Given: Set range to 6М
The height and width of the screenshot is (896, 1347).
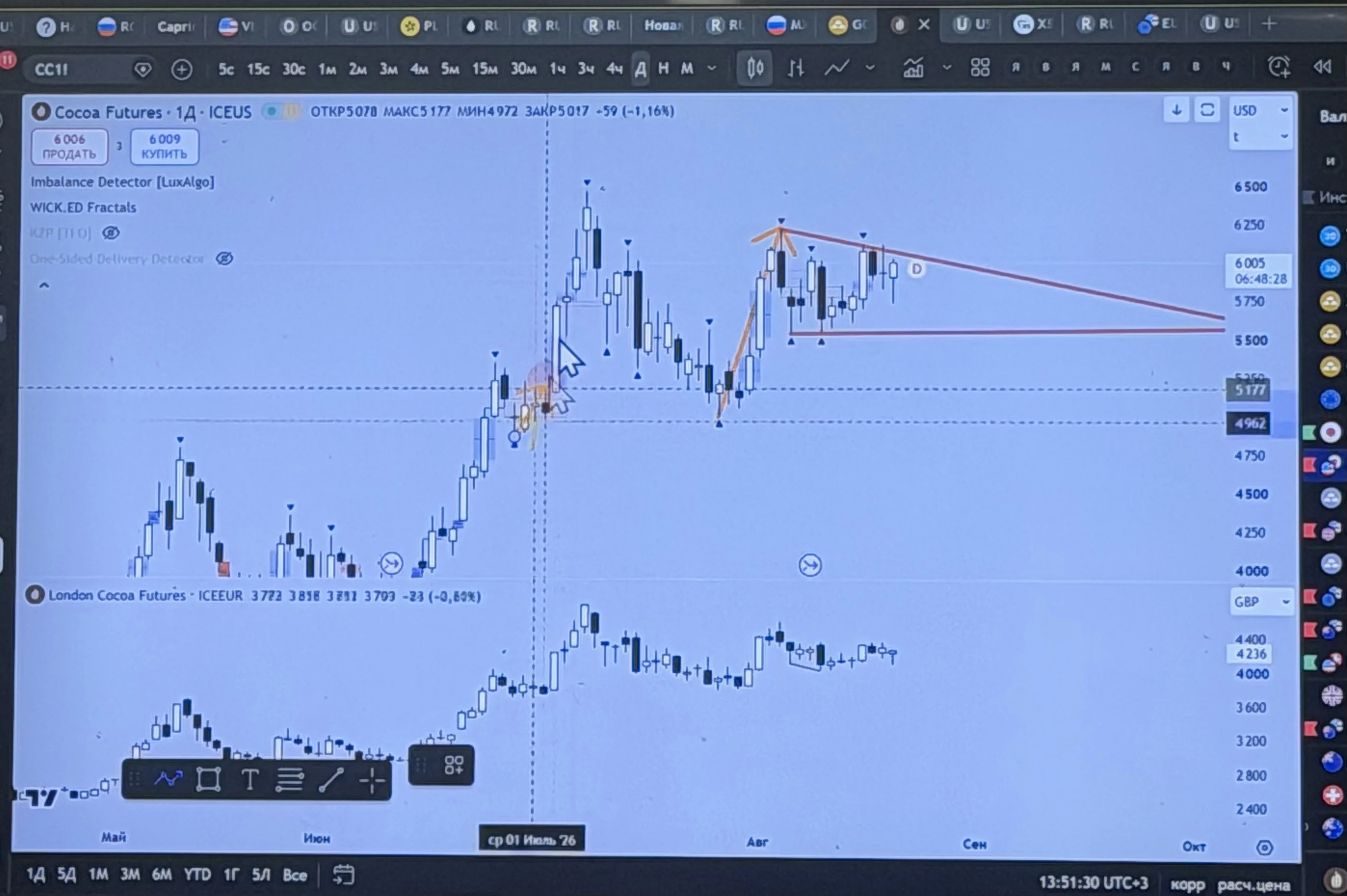Looking at the screenshot, I should [x=162, y=874].
